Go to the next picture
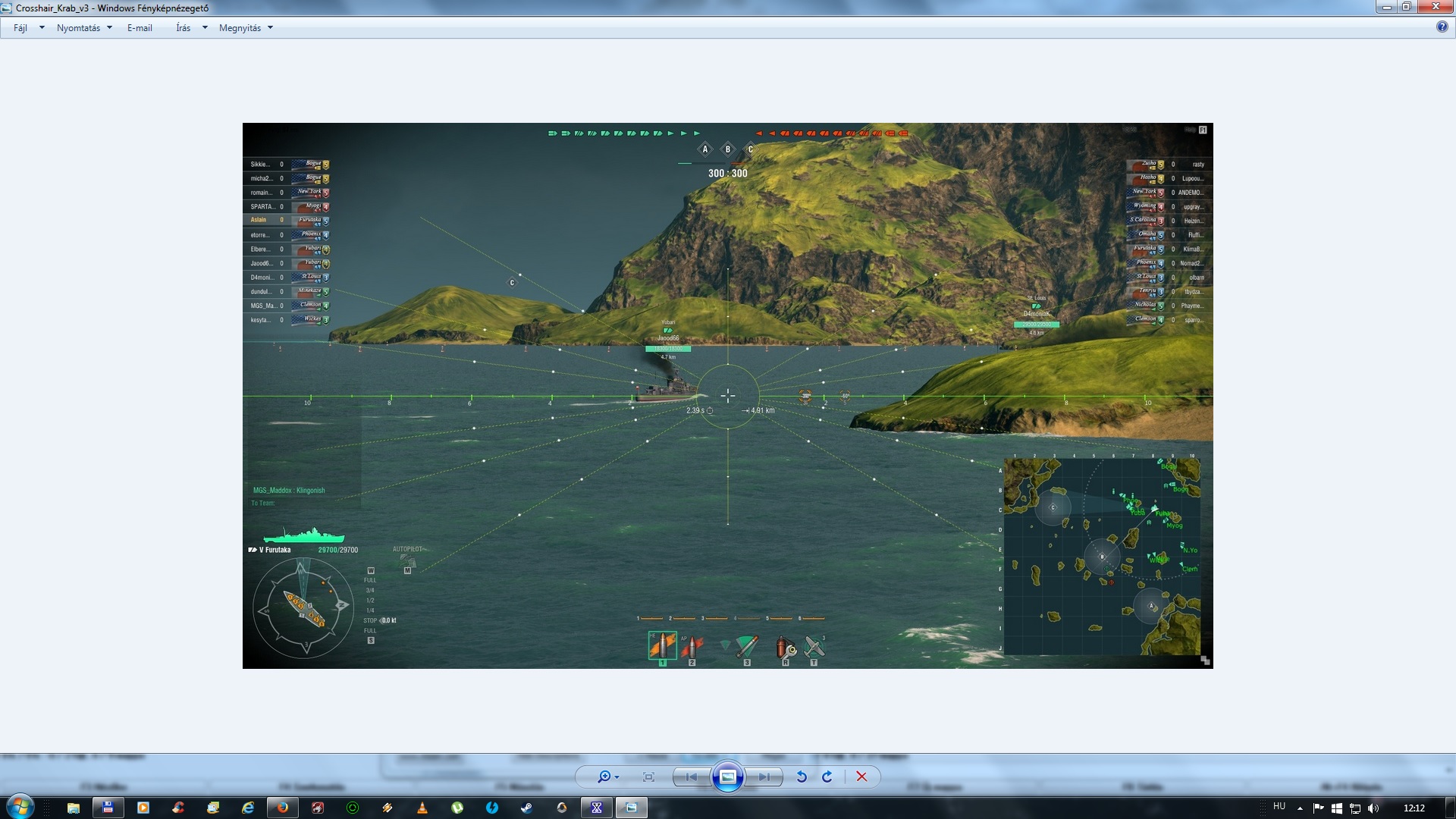Screen dimensions: 1456x819 tap(764, 777)
